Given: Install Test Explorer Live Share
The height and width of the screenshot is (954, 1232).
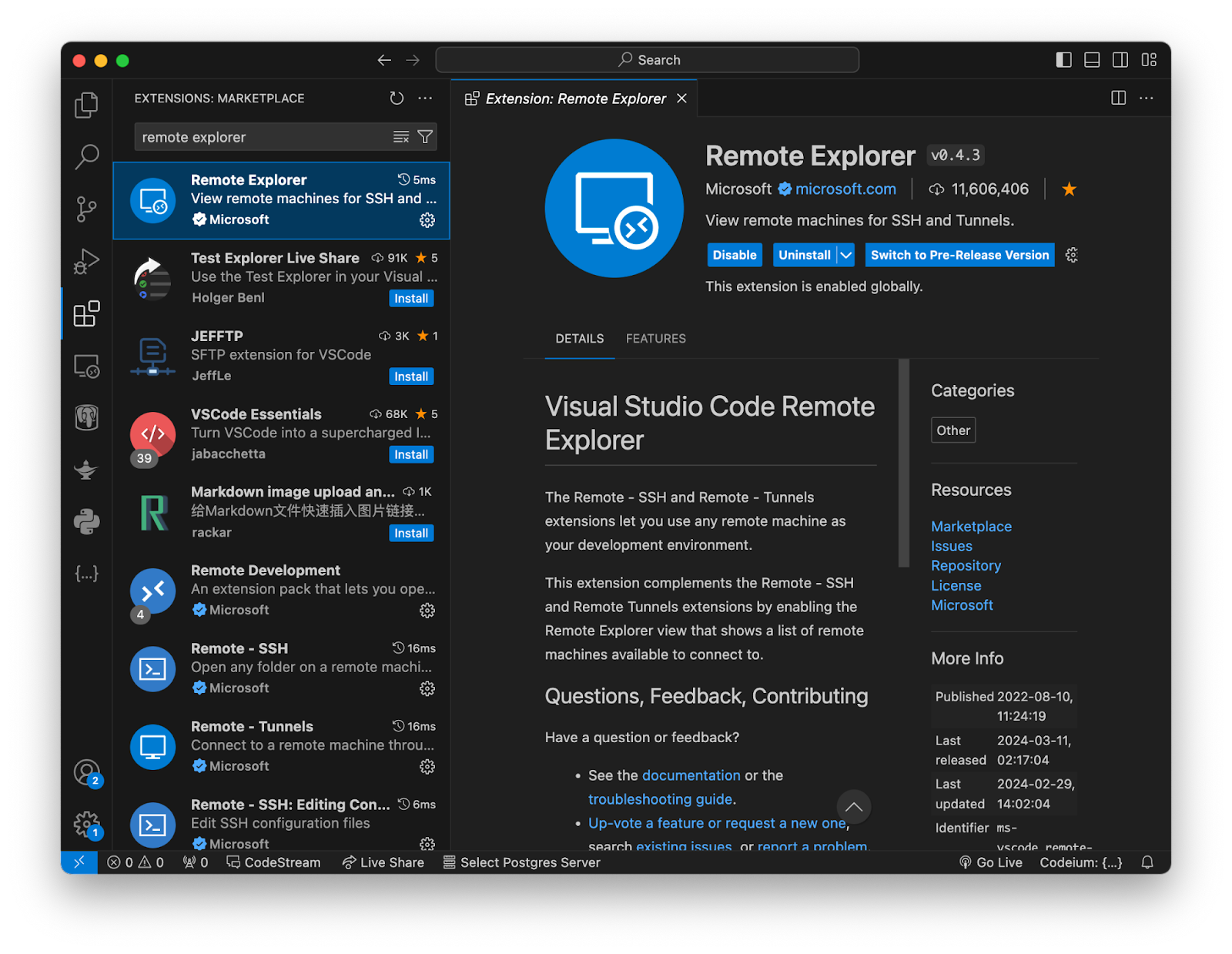Looking at the screenshot, I should 411,299.
